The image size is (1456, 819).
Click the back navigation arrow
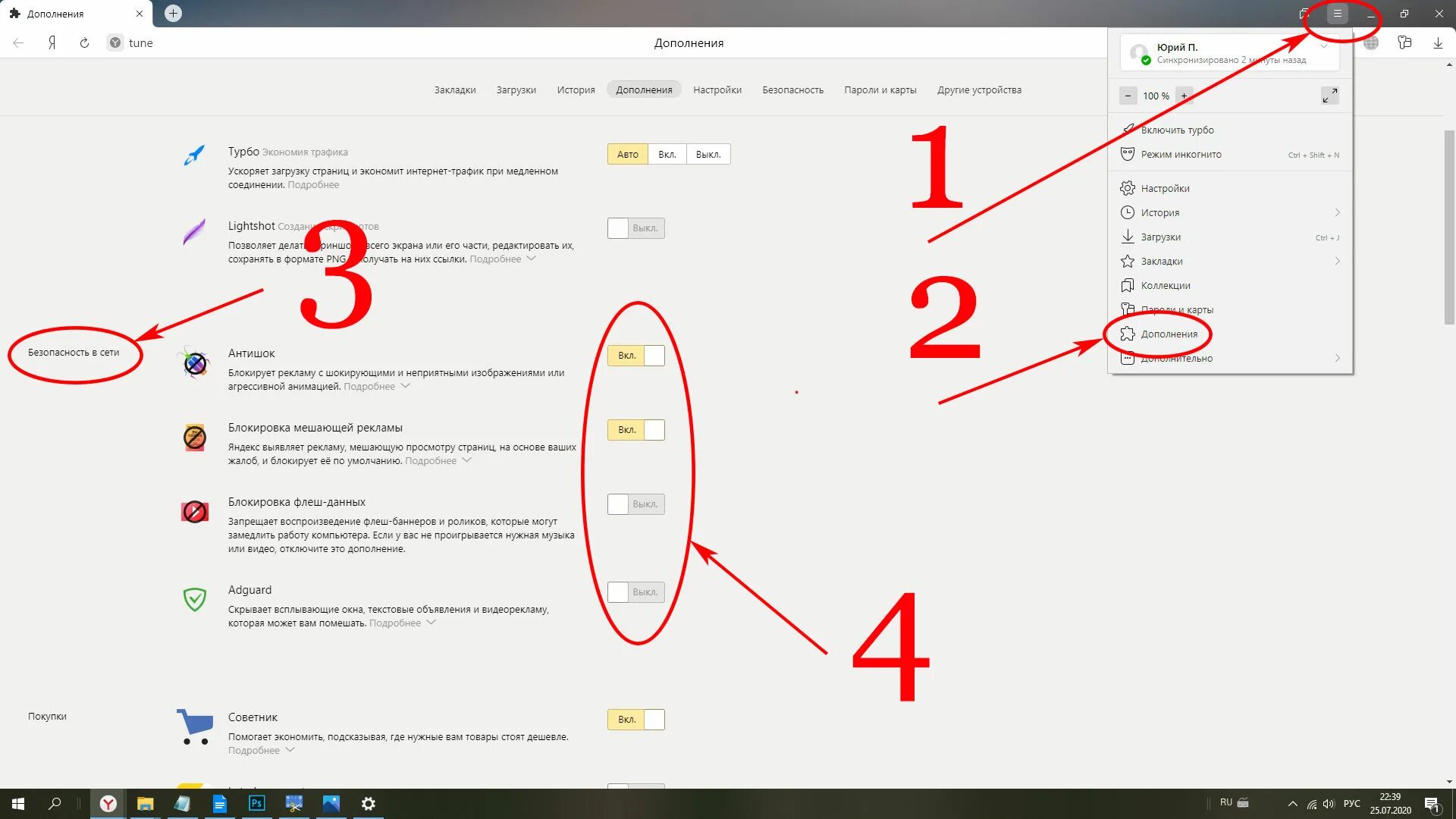pyautogui.click(x=18, y=43)
